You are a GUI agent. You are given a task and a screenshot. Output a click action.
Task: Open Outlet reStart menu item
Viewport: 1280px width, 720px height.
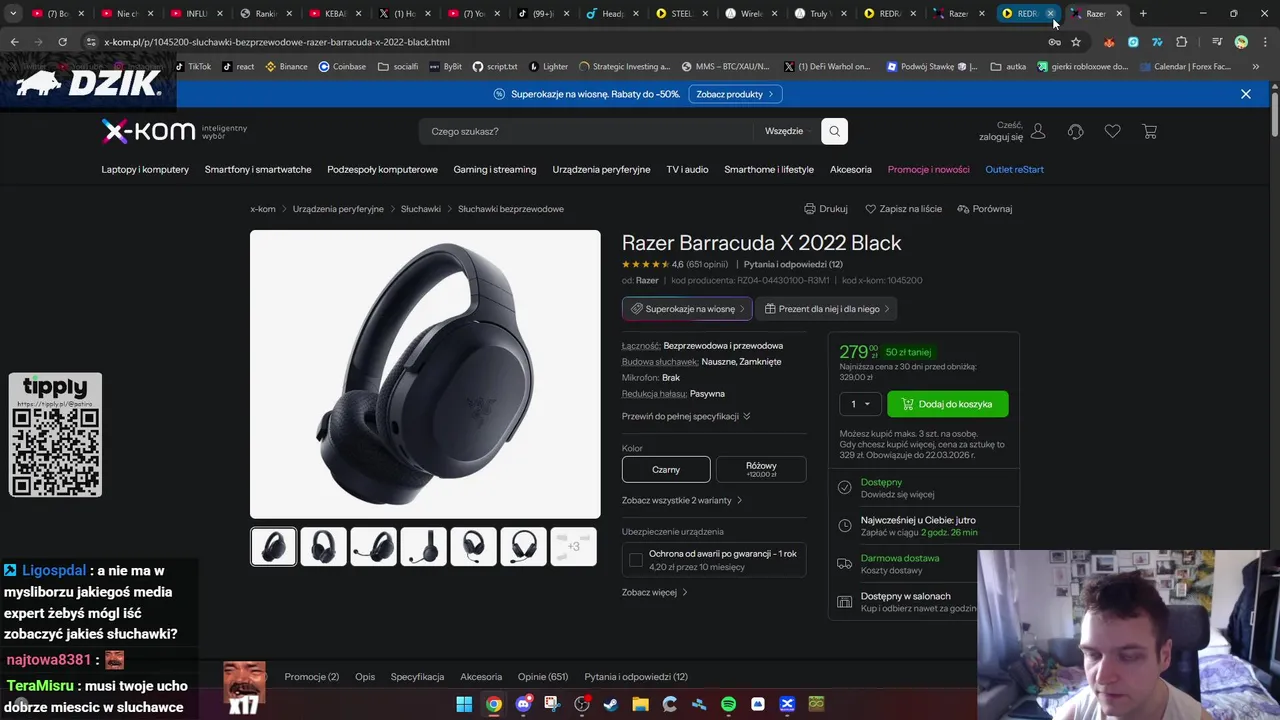[1014, 169]
